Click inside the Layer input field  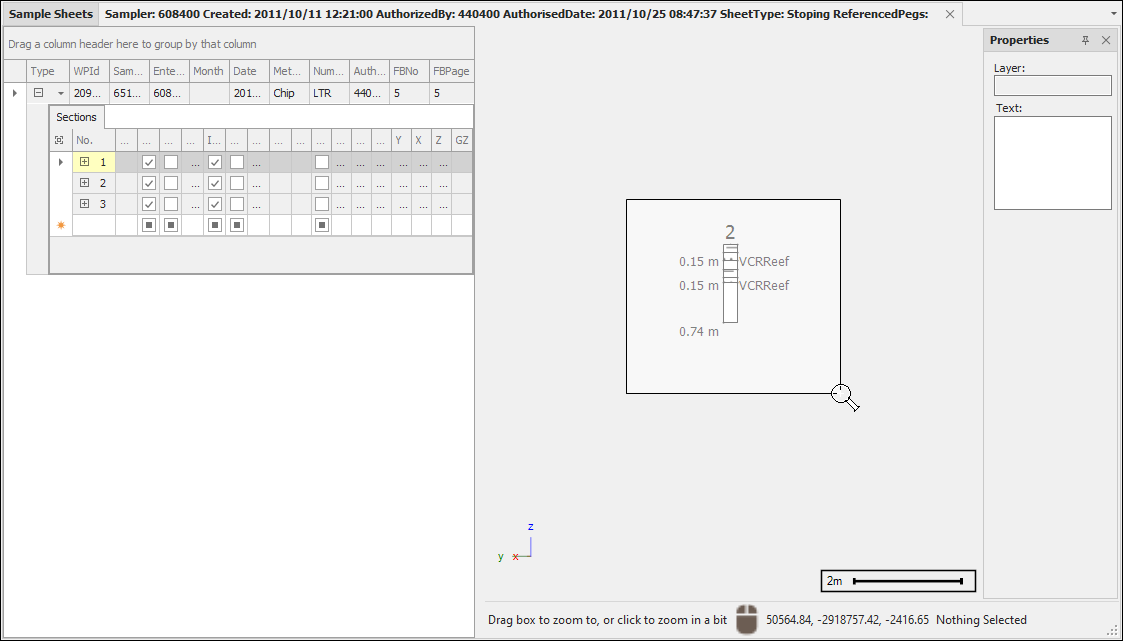(1052, 86)
